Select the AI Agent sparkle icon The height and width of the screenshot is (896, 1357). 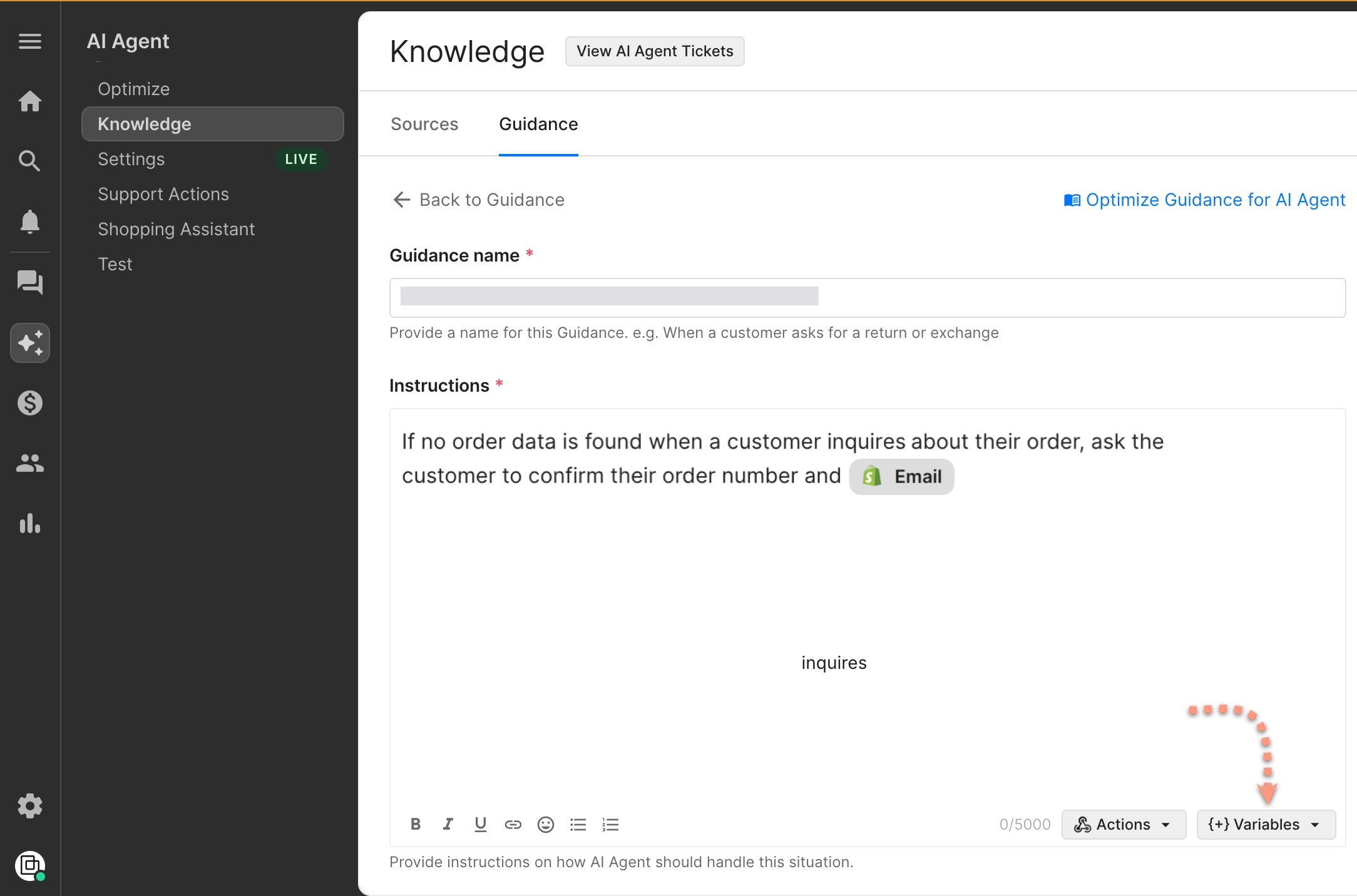pyautogui.click(x=29, y=343)
